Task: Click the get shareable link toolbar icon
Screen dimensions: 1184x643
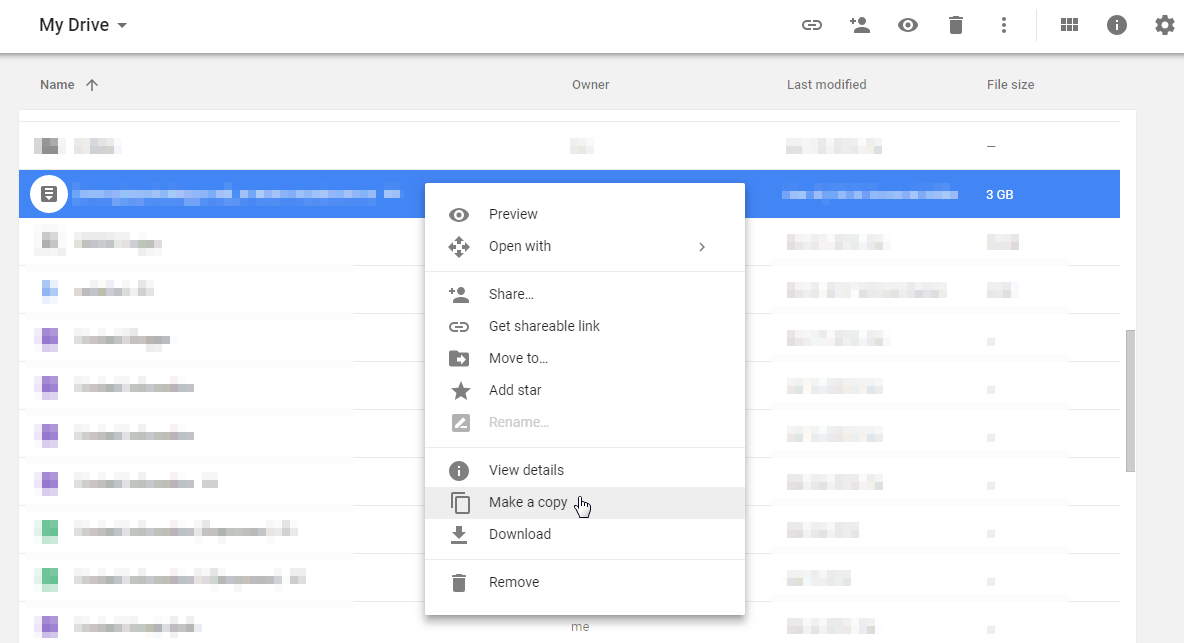Action: click(812, 25)
